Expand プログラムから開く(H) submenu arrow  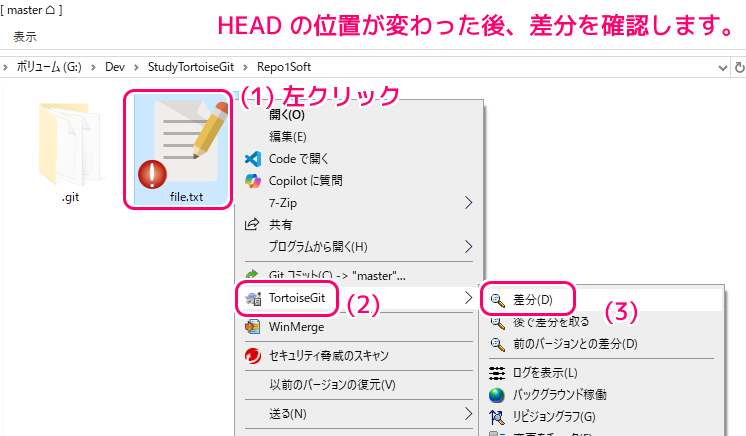tap(468, 247)
